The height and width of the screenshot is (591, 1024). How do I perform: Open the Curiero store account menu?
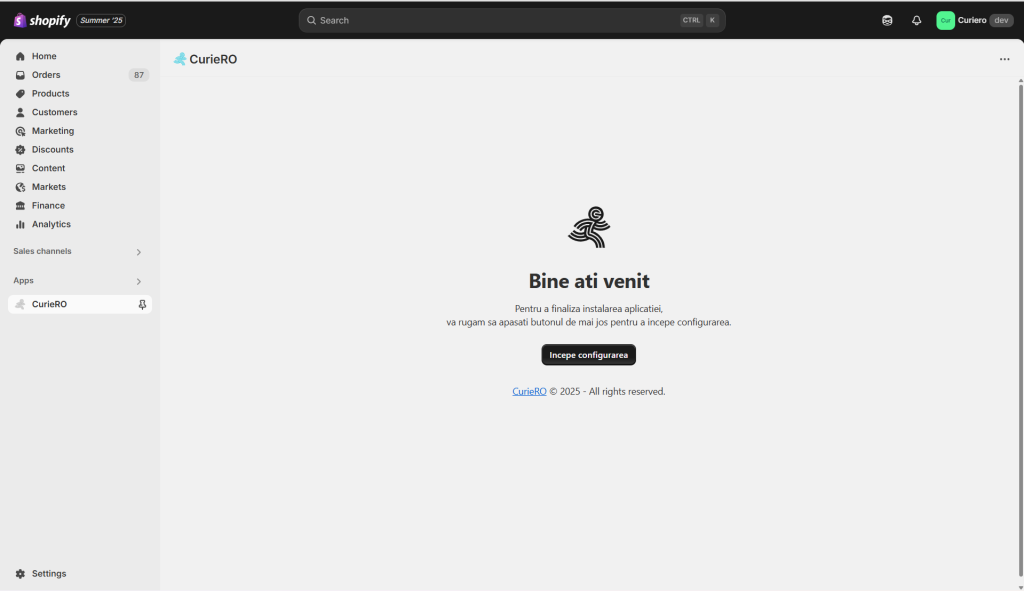point(974,20)
